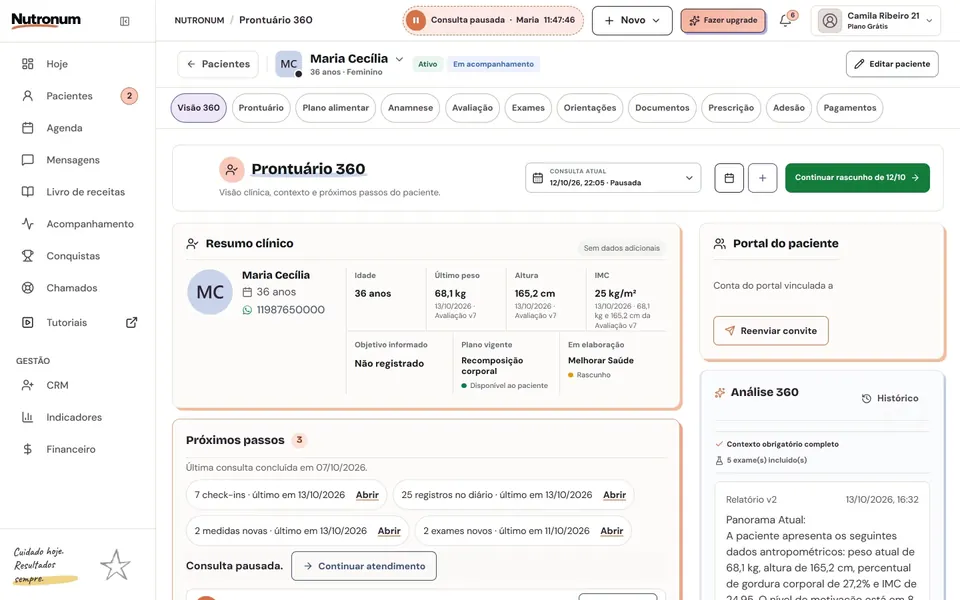960x600 pixels.
Task: Switch to the Prontuário tab
Action: pyautogui.click(x=261, y=108)
